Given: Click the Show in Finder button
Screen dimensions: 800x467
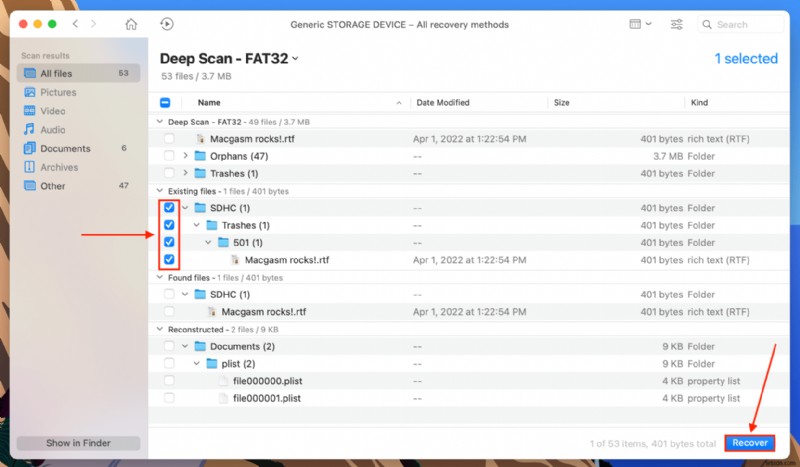Looking at the screenshot, I should 79,443.
